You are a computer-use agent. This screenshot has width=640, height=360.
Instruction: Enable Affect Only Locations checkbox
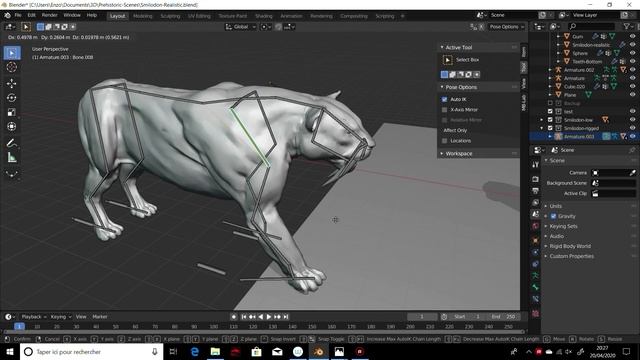coord(444,141)
